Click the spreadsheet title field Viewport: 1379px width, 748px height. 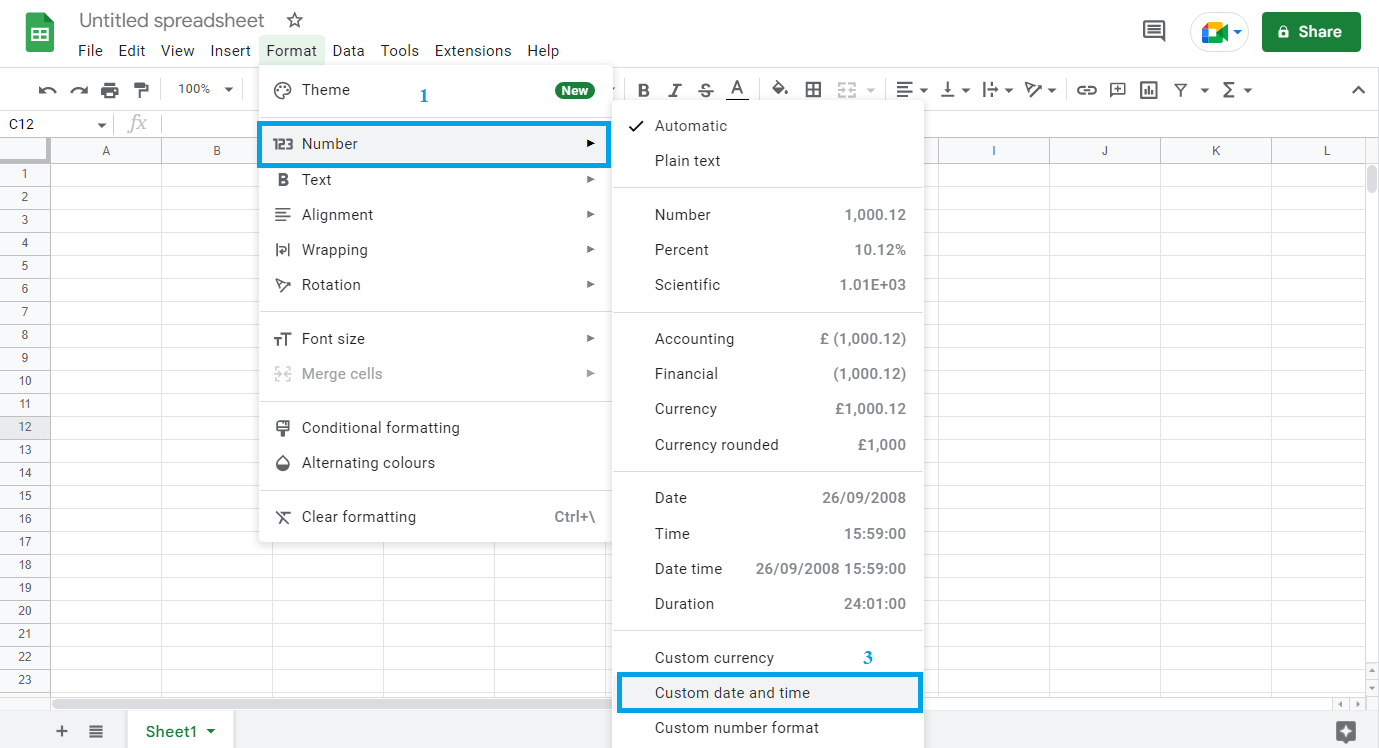[x=171, y=20]
